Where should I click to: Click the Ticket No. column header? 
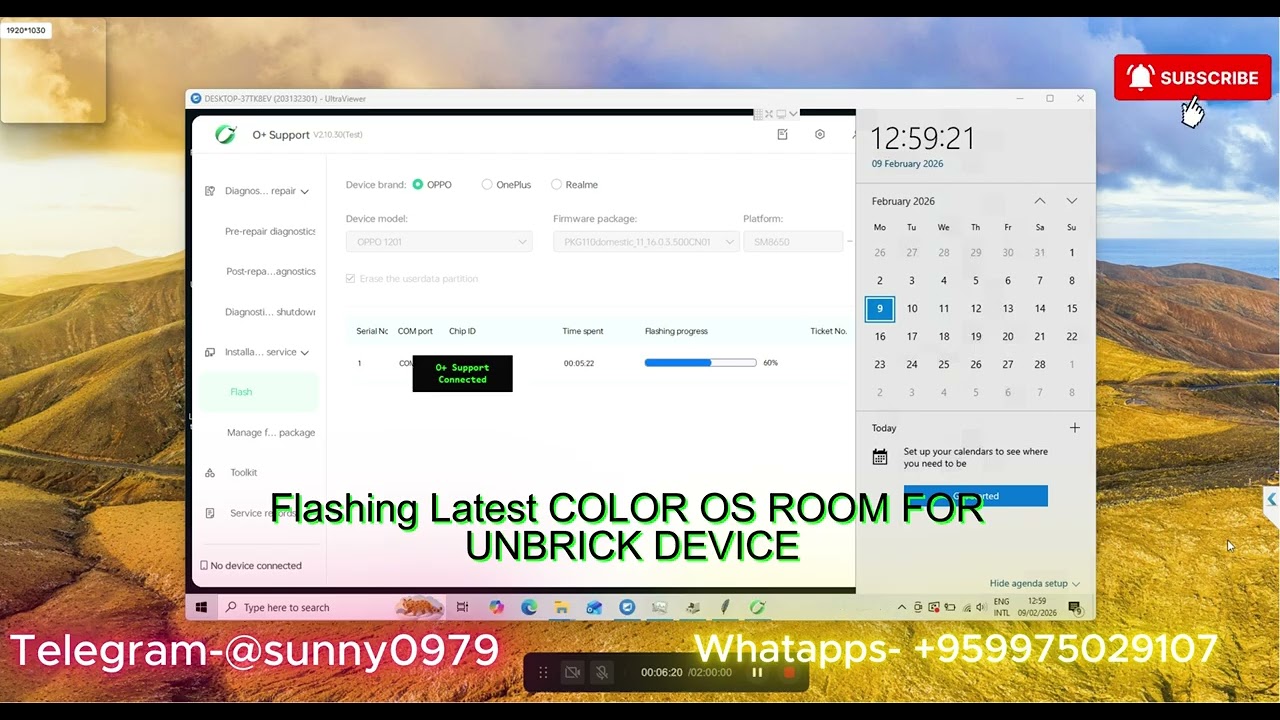(829, 331)
